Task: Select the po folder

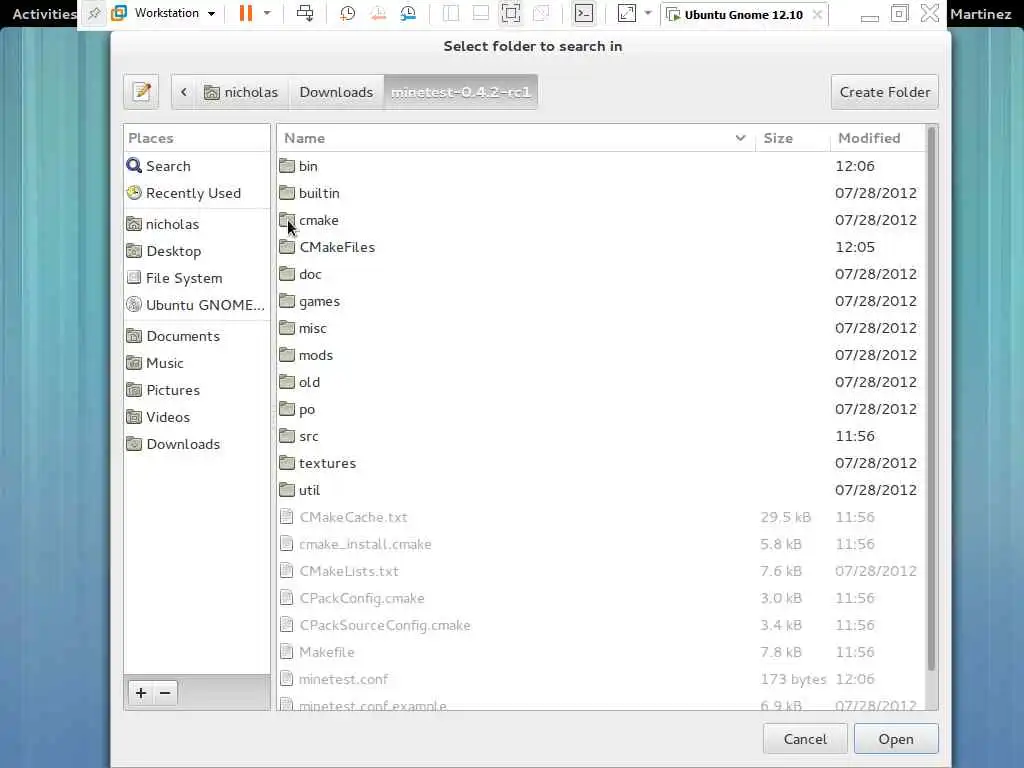Action: click(601, 409)
